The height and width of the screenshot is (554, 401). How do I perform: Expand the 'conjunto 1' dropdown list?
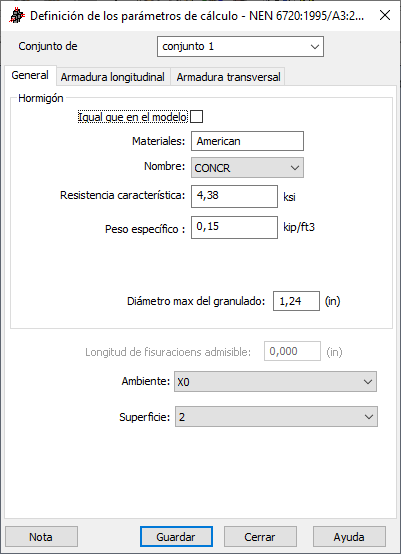coord(240,47)
